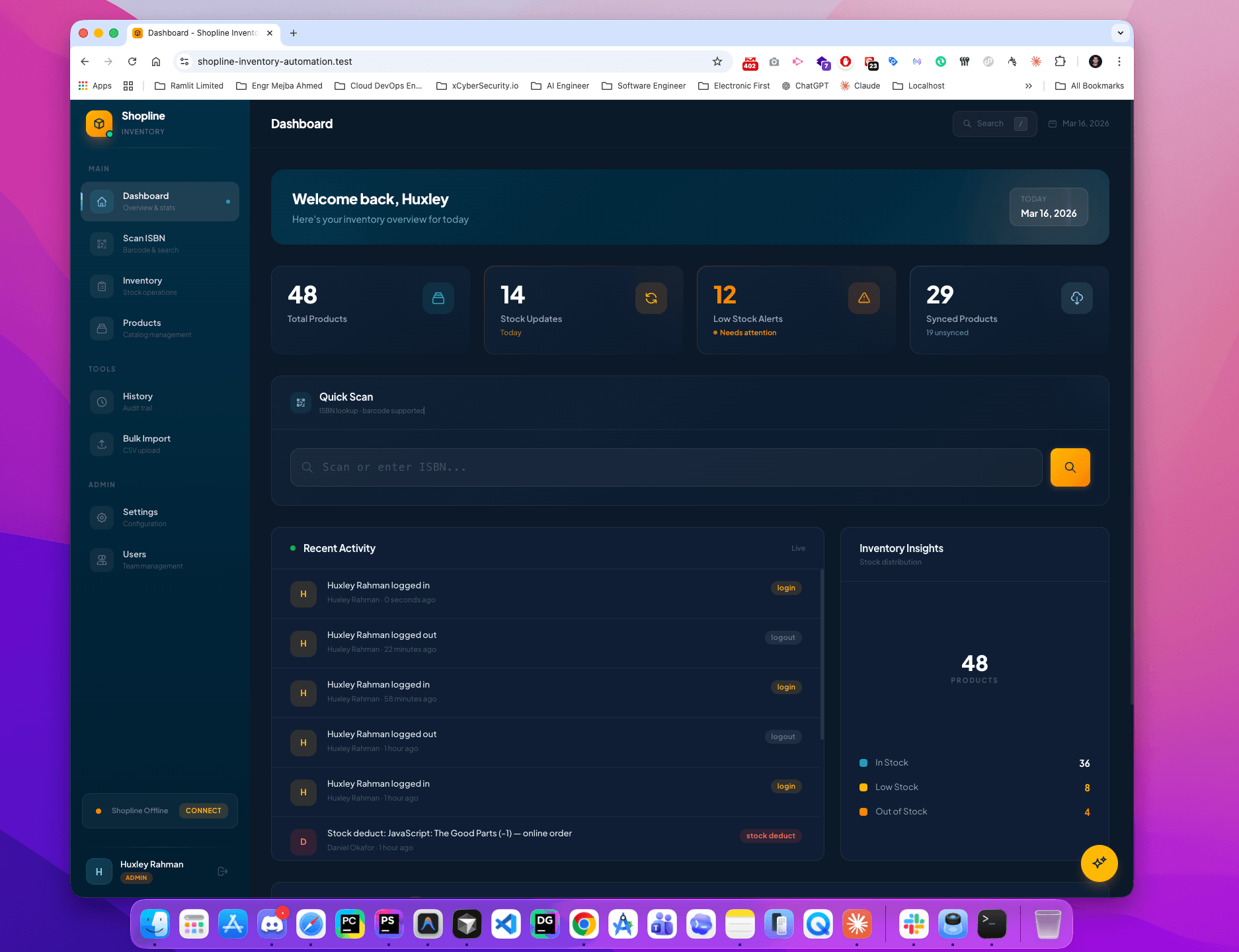Click the Scan ISBN barcode icon in sidebar
The height and width of the screenshot is (952, 1239).
pyautogui.click(x=102, y=244)
